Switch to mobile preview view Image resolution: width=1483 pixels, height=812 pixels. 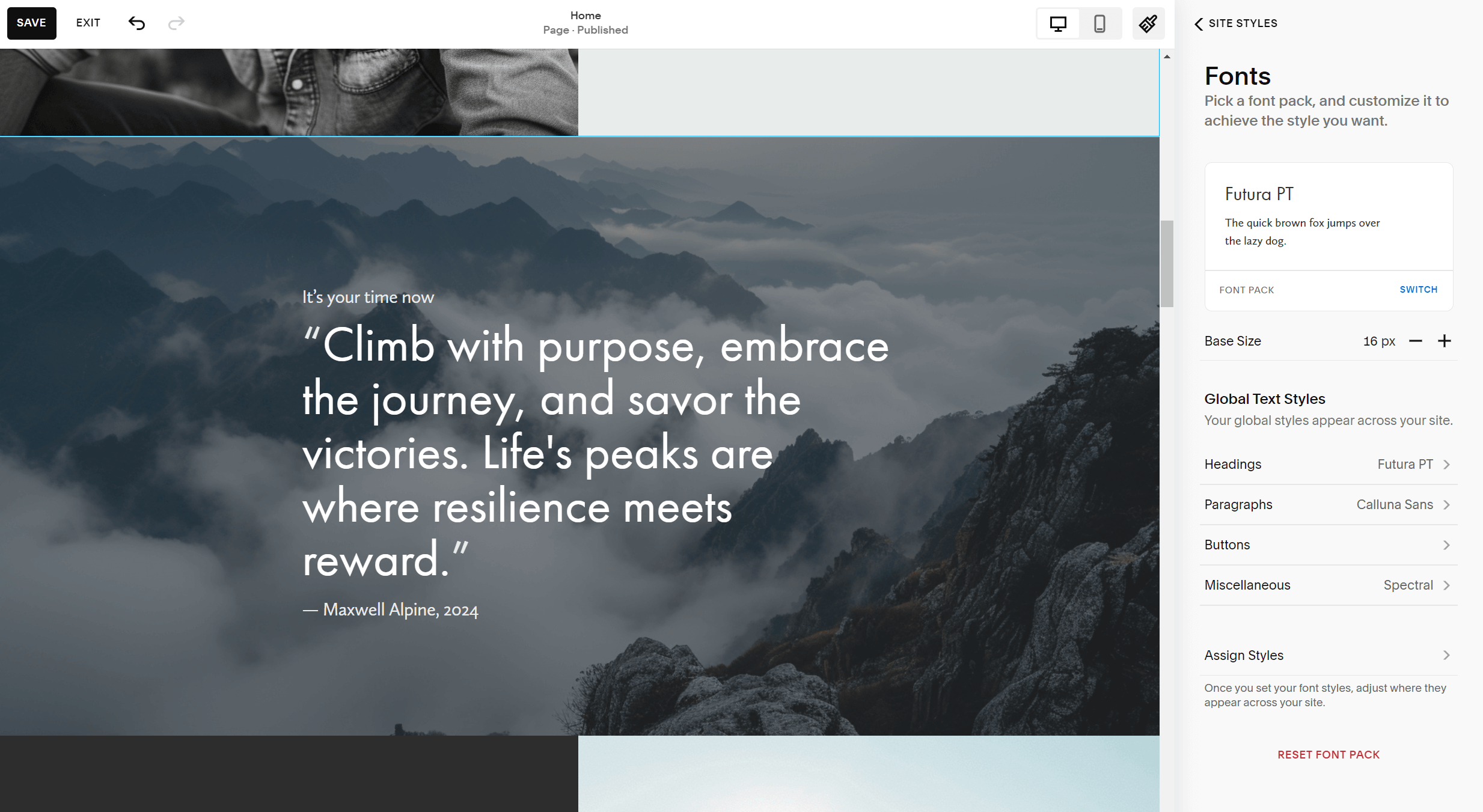pos(1099,23)
